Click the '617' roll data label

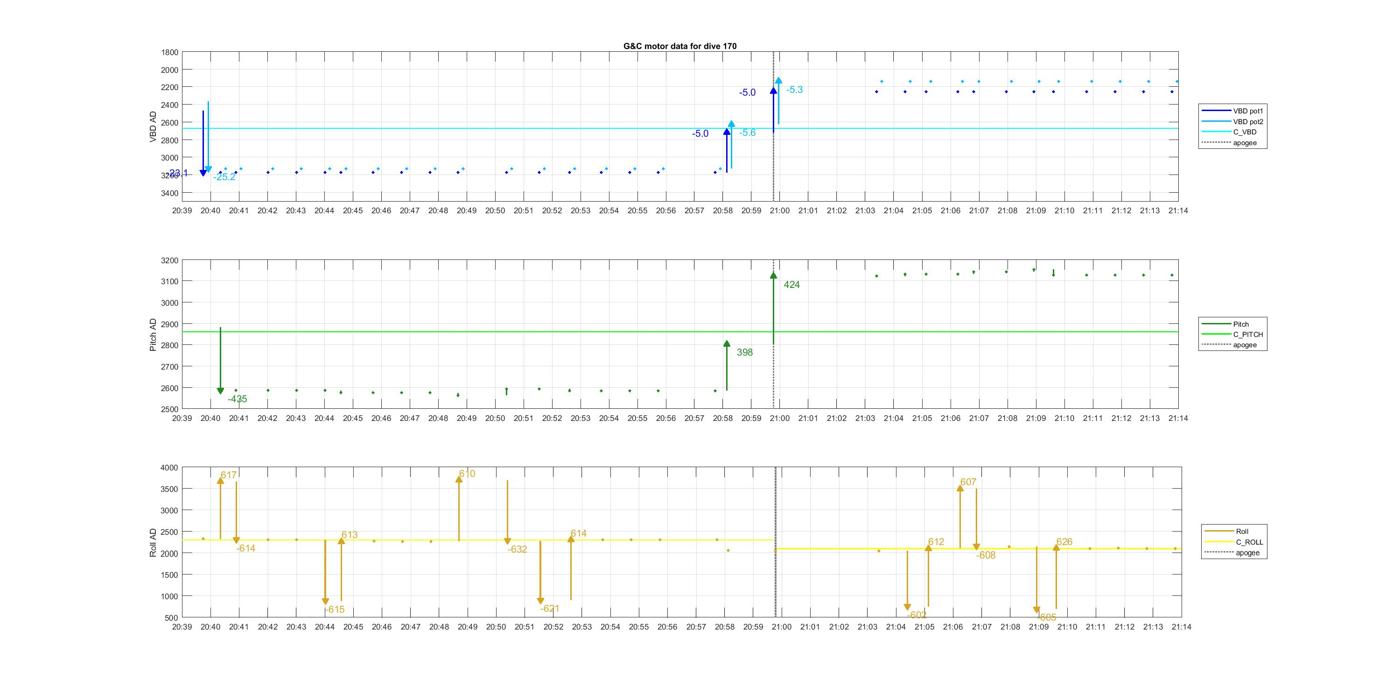tap(229, 475)
